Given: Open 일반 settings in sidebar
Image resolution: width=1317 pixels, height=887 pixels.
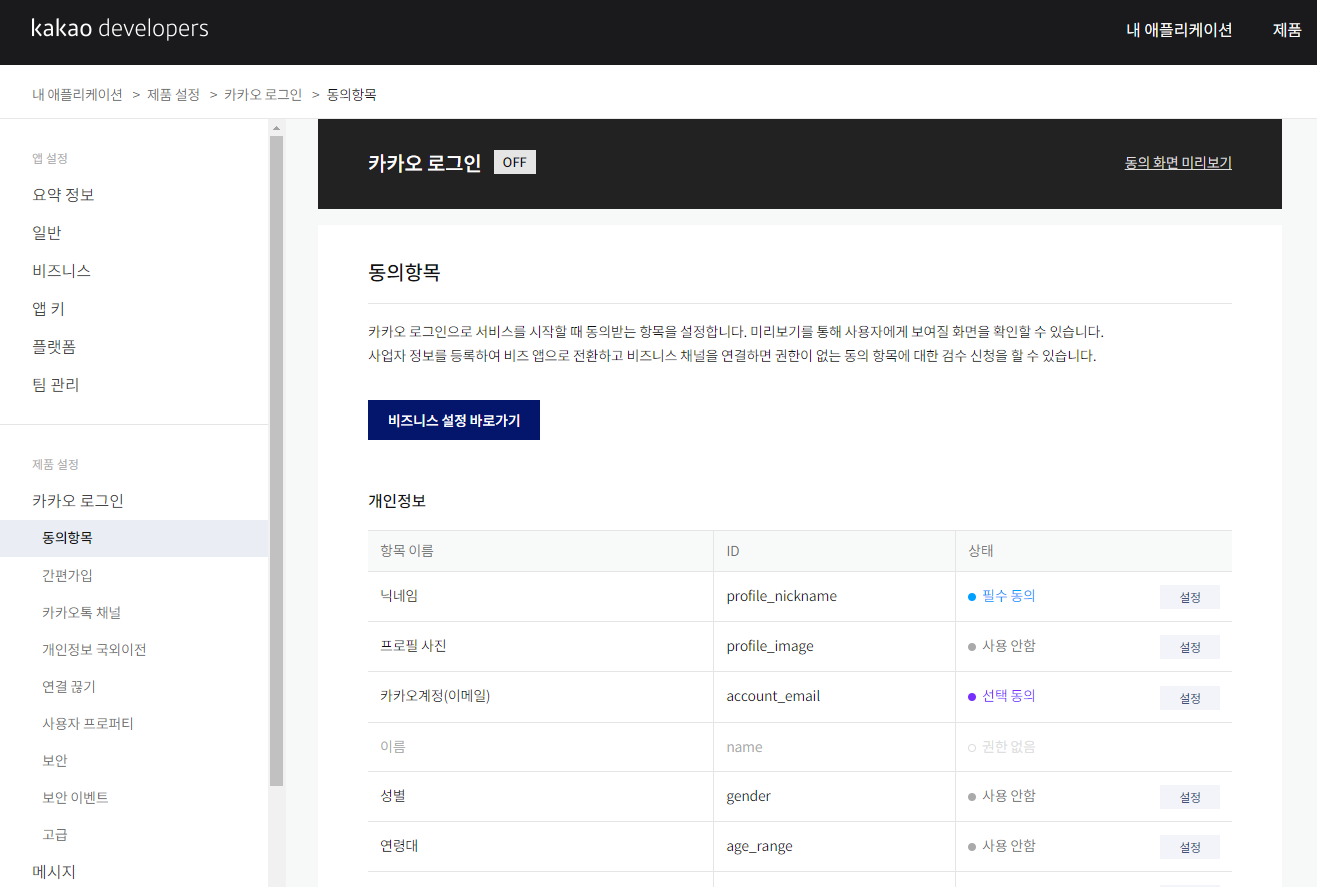Looking at the screenshot, I should [47, 233].
